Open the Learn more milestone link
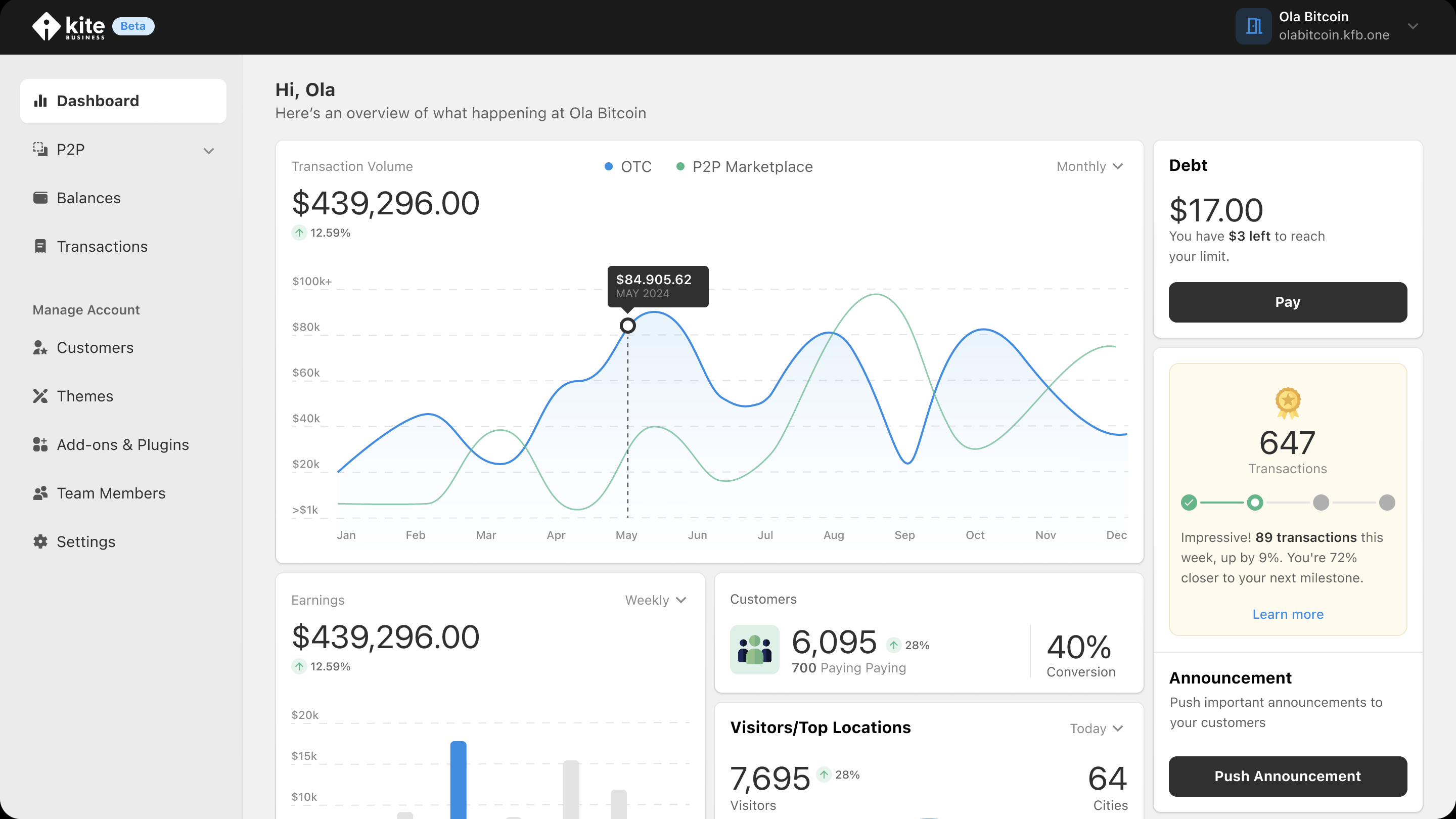The height and width of the screenshot is (819, 1456). coord(1288,614)
